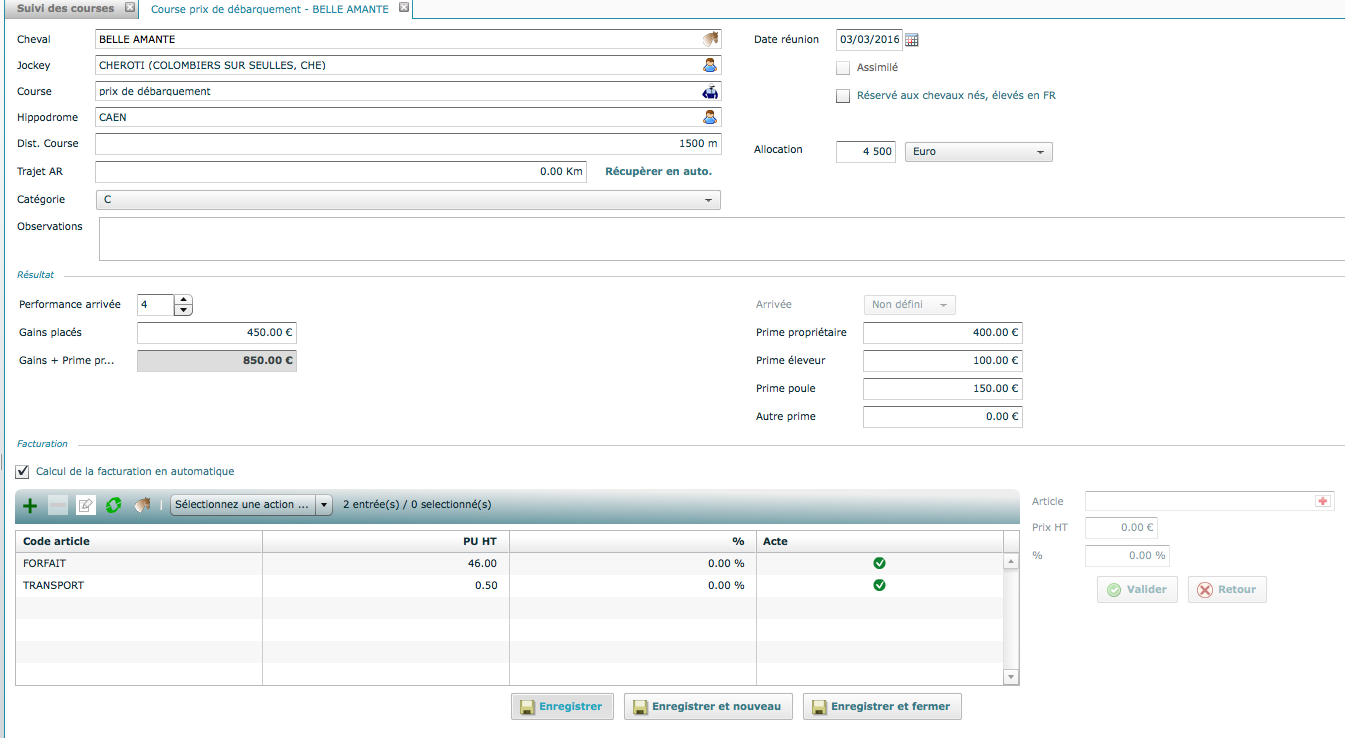Viewport: 1345px width, 738px height.
Task: Click Acte green check for TRANSPORT row
Action: coord(879,585)
